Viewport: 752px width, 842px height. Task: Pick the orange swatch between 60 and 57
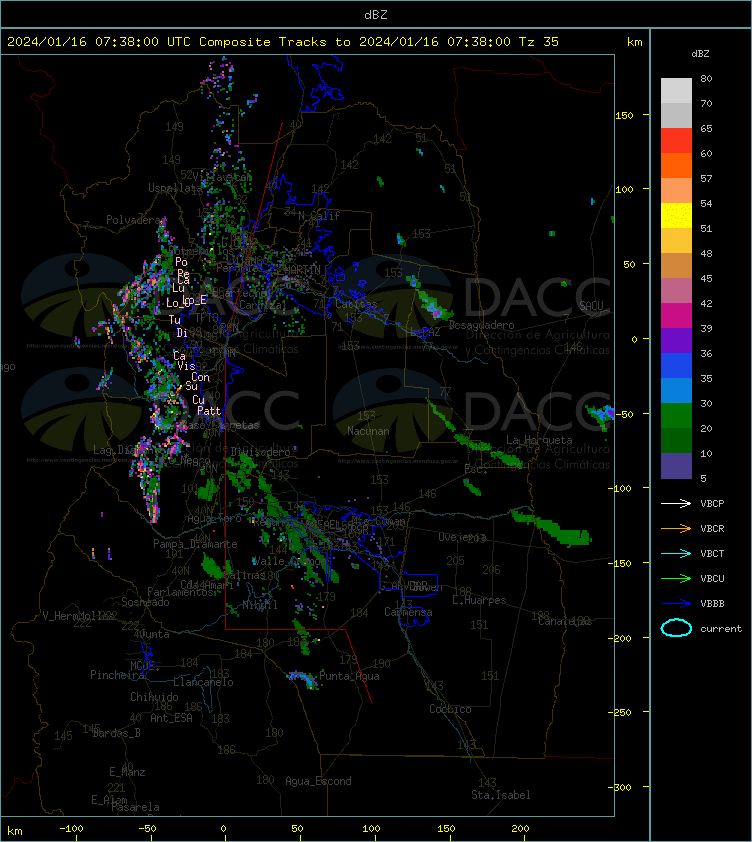(x=676, y=165)
